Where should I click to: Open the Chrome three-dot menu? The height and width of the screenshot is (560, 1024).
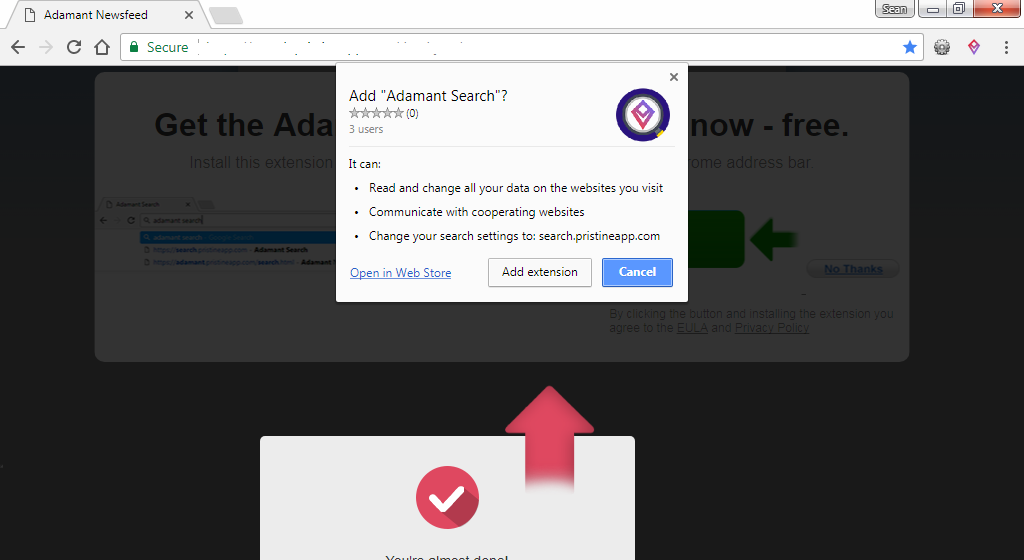(x=1006, y=47)
